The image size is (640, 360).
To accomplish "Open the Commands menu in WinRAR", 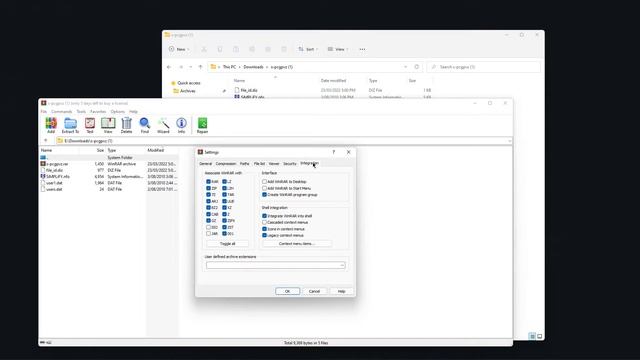I will click(62, 111).
